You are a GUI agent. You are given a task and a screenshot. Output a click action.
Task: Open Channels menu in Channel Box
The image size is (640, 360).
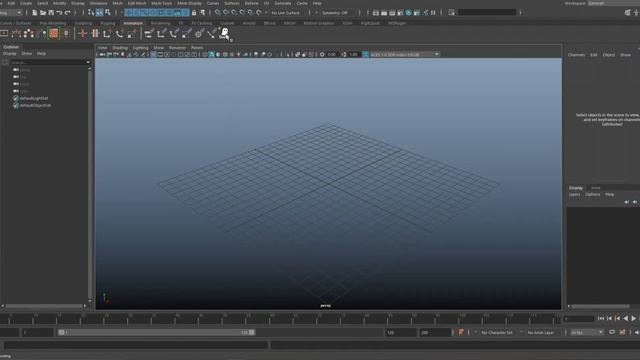pos(576,55)
